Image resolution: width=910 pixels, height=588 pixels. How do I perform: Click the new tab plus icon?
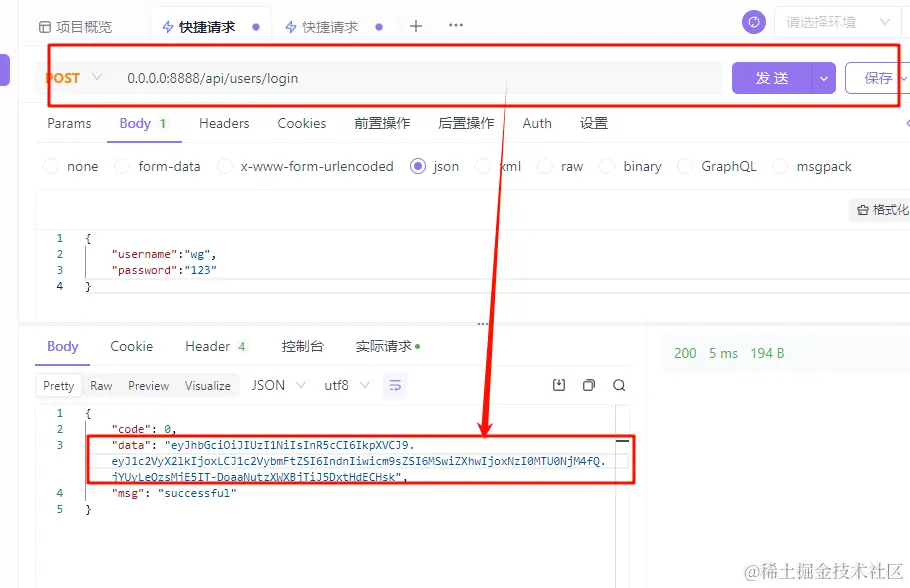(416, 26)
